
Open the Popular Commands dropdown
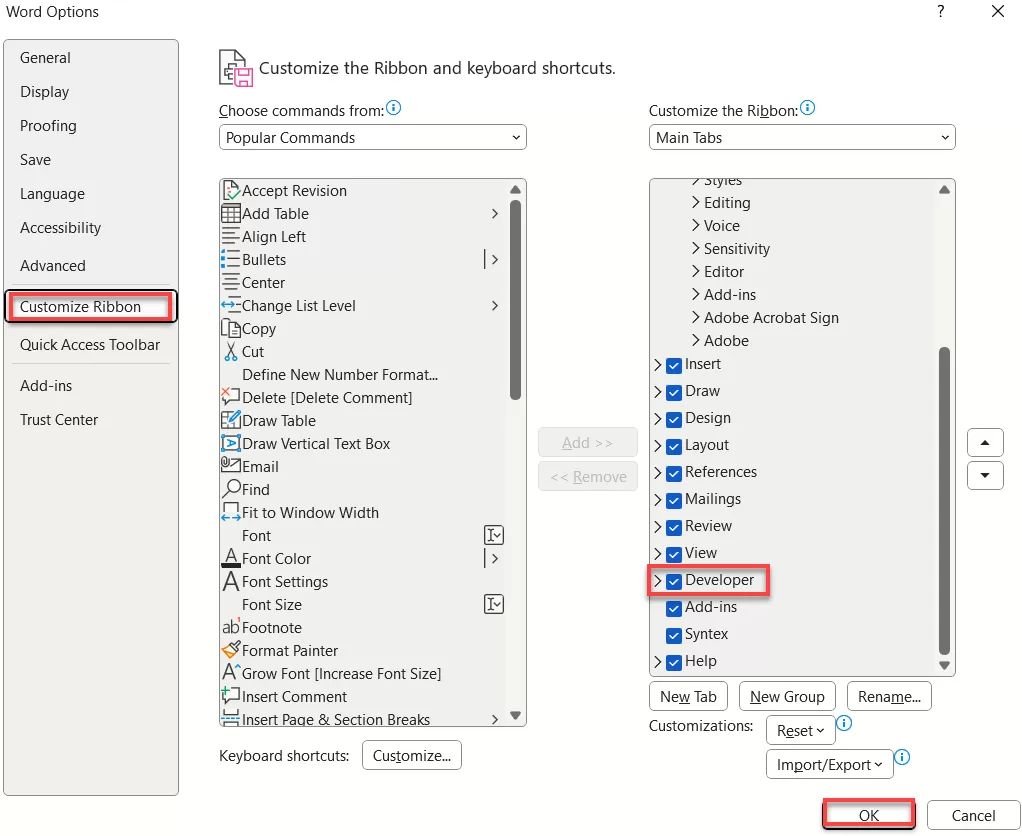(372, 138)
